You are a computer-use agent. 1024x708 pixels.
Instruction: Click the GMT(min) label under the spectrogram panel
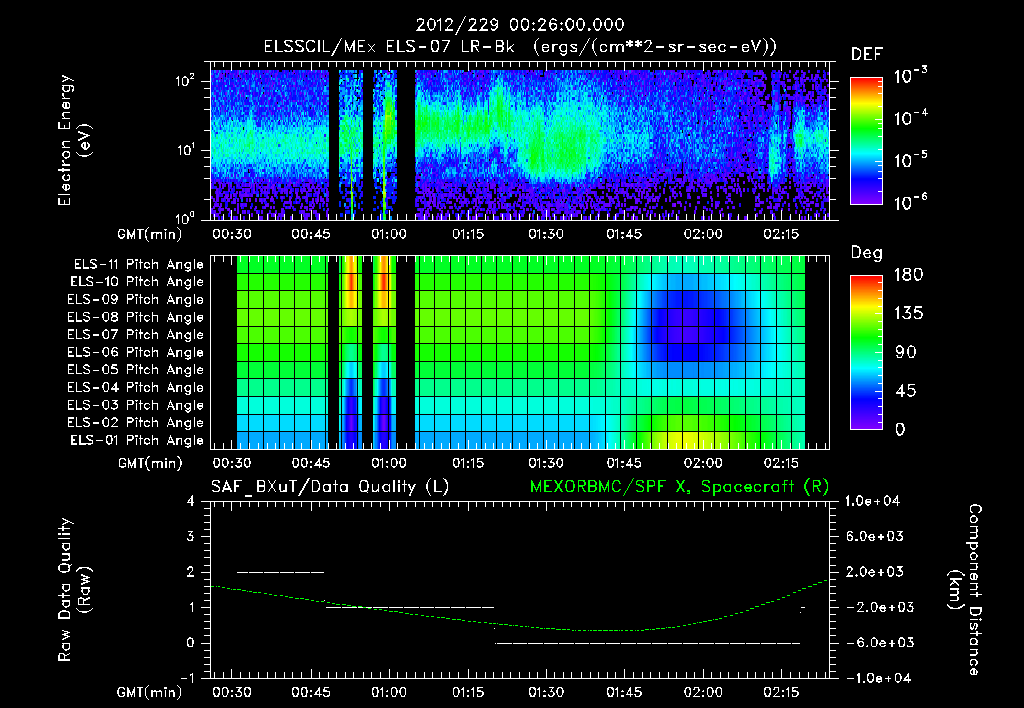[x=150, y=234]
